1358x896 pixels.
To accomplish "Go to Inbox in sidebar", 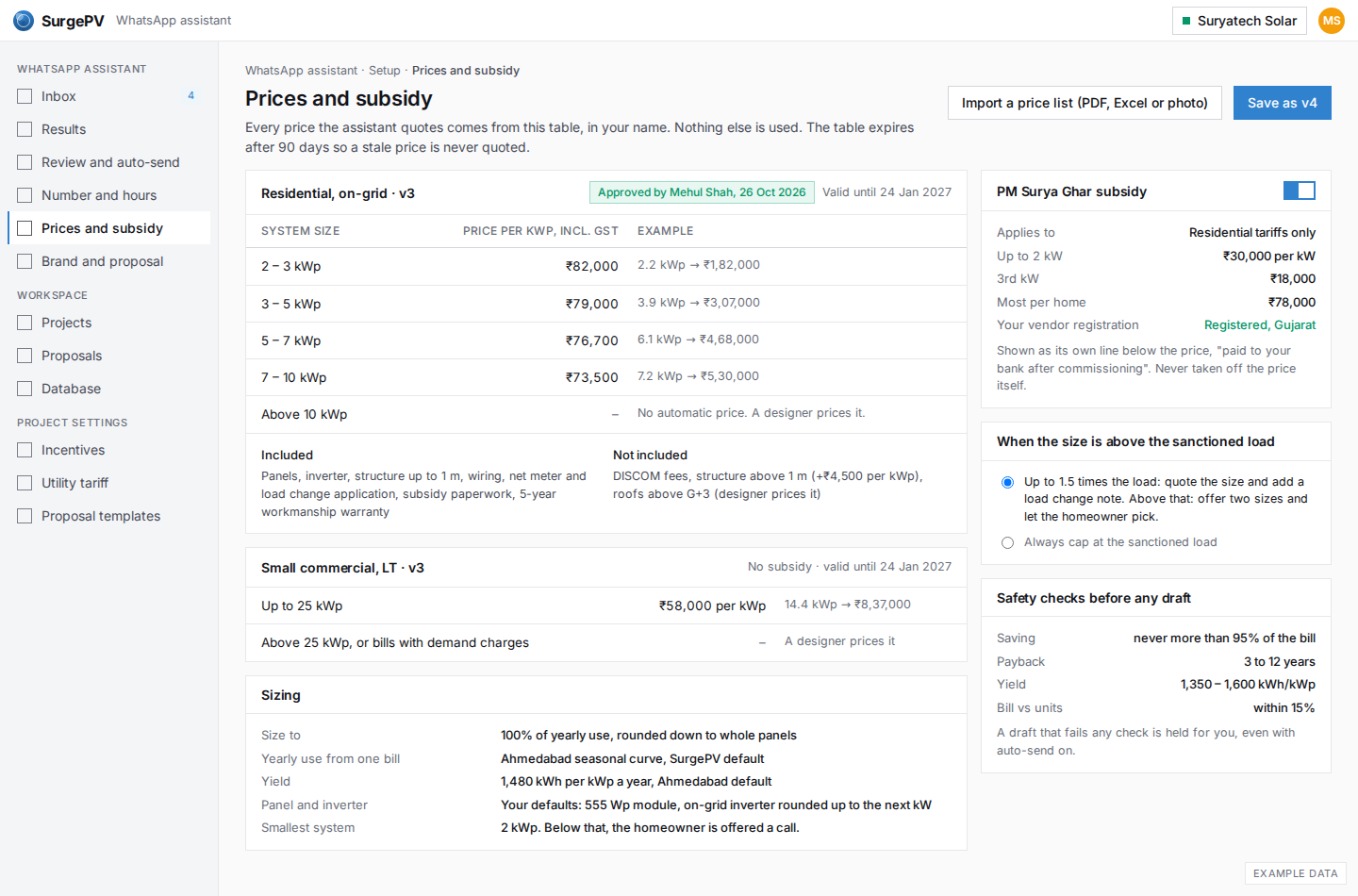I will pyautogui.click(x=109, y=96).
